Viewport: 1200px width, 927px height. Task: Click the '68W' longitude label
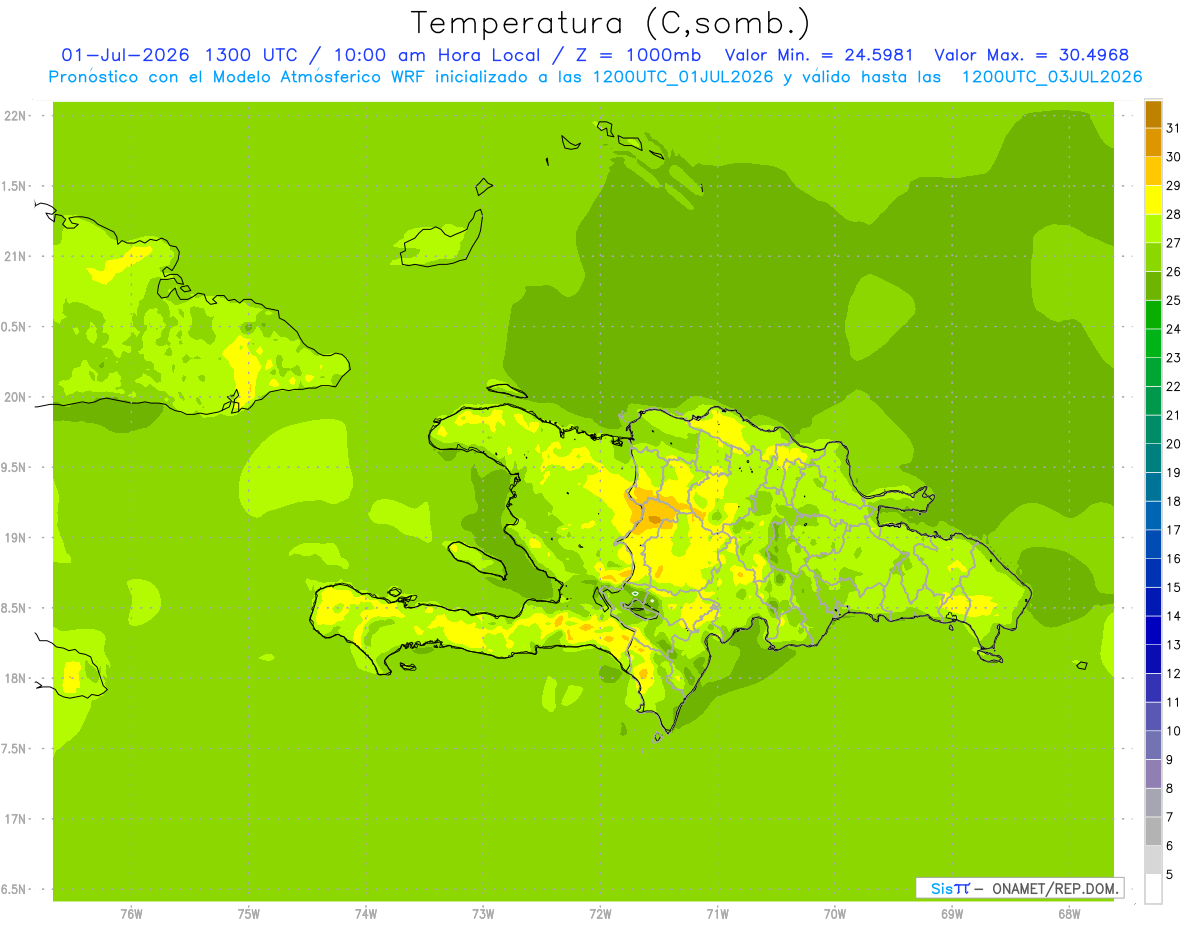click(x=1069, y=913)
